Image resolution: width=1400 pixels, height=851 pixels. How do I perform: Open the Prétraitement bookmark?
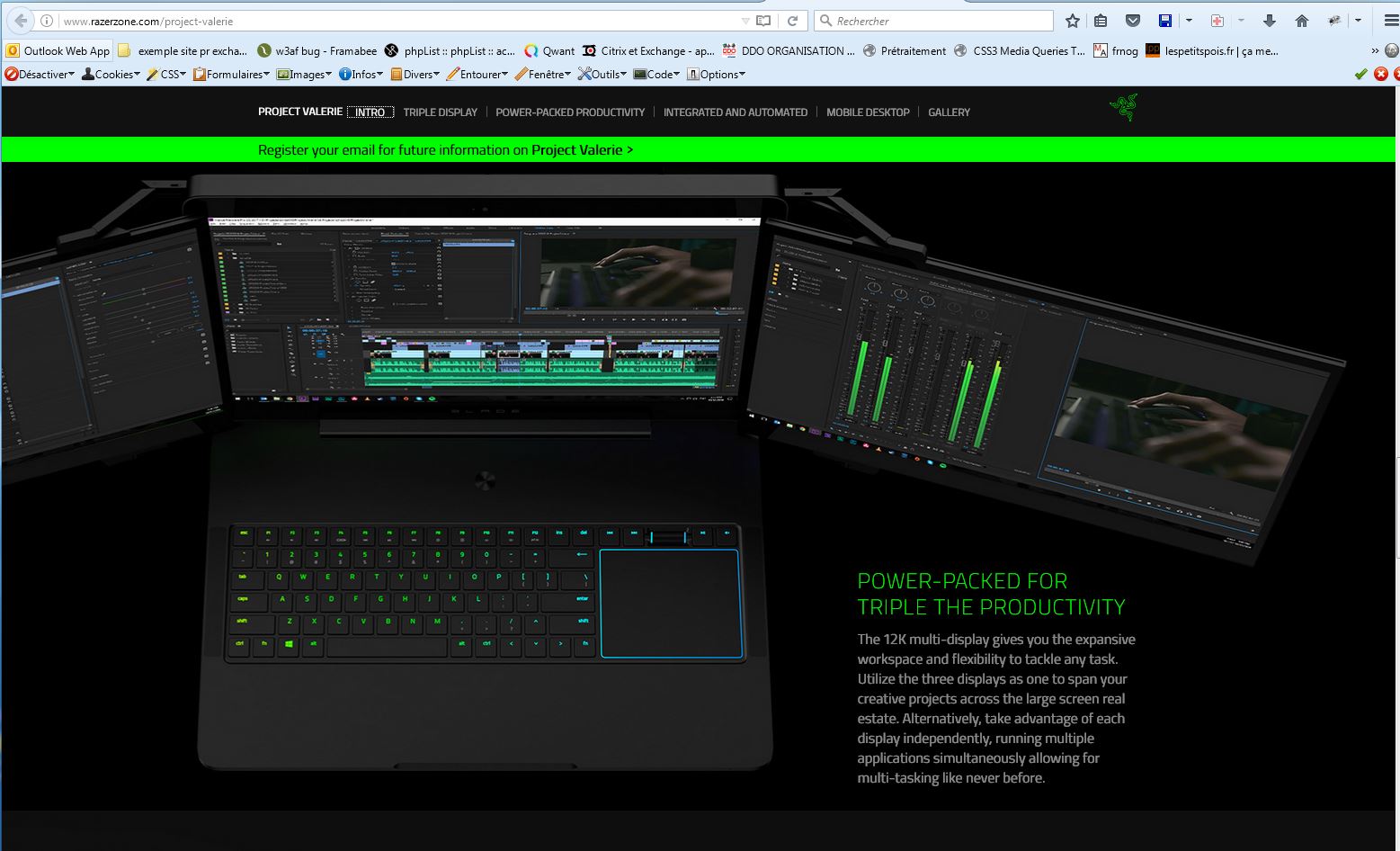click(904, 51)
